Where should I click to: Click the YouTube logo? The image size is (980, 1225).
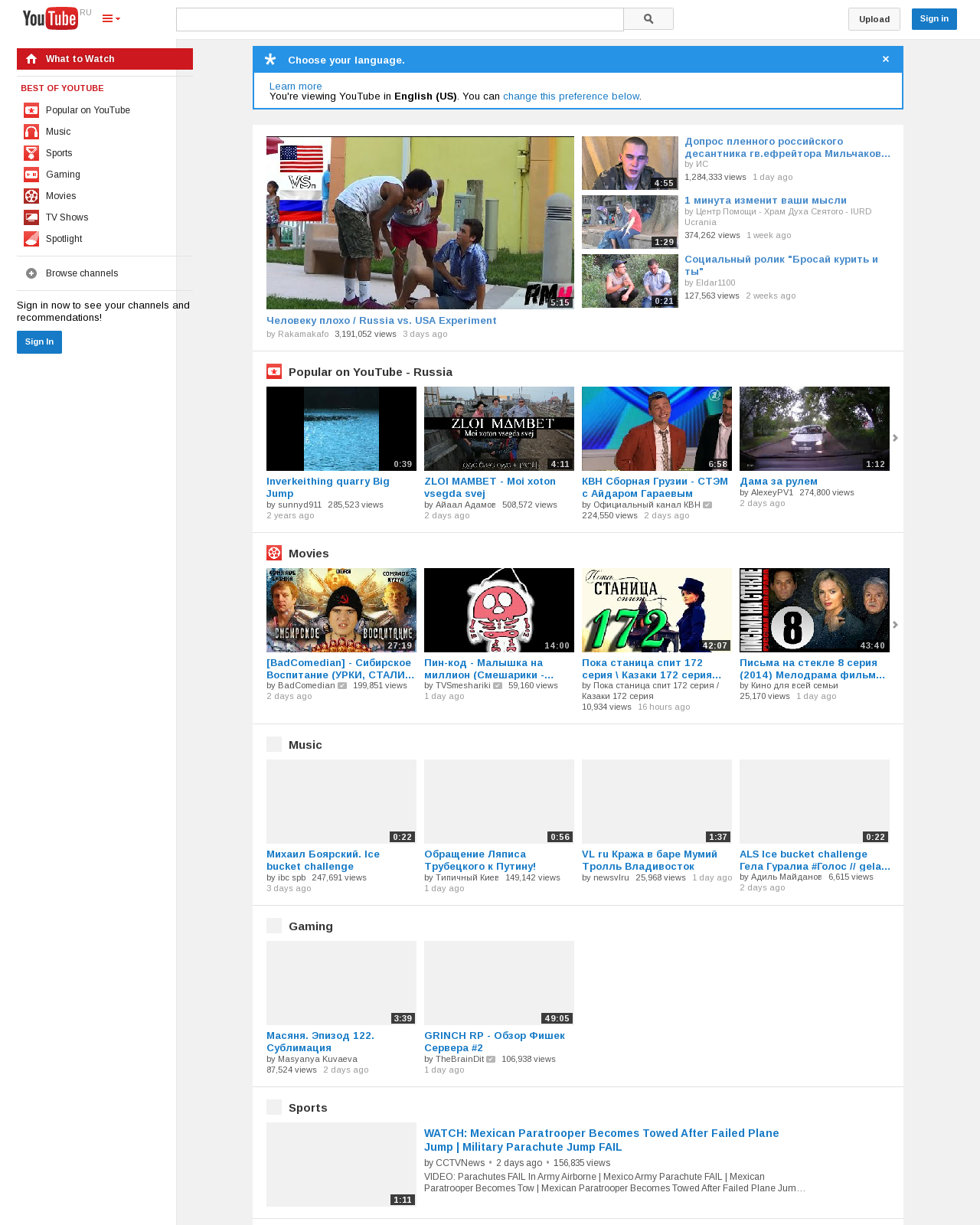pyautogui.click(x=51, y=18)
